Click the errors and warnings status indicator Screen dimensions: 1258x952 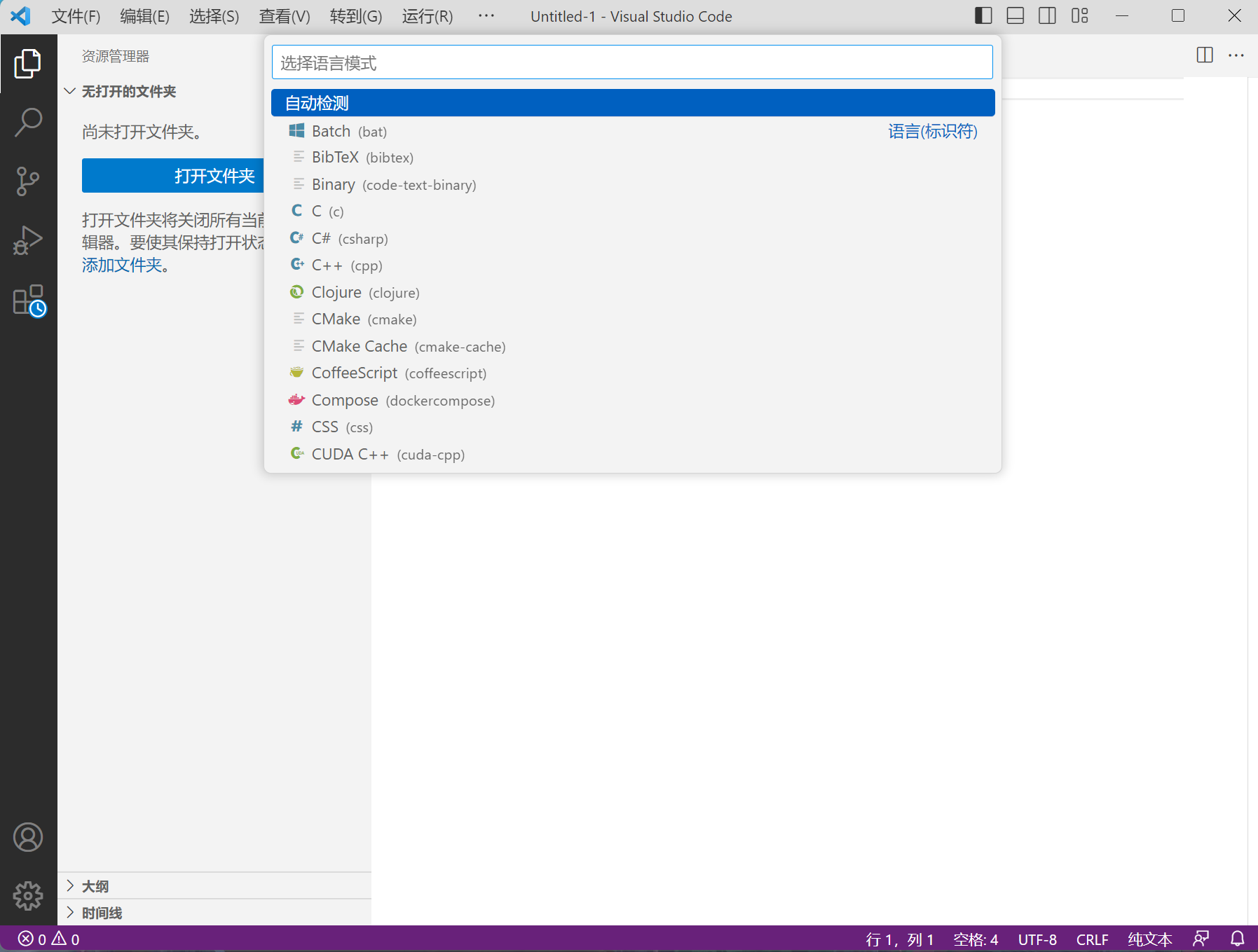(x=48, y=939)
